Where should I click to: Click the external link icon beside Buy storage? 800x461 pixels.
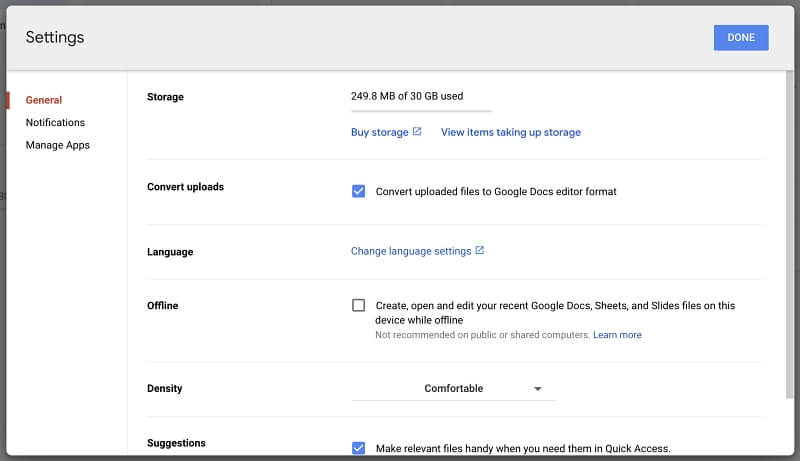[417, 132]
